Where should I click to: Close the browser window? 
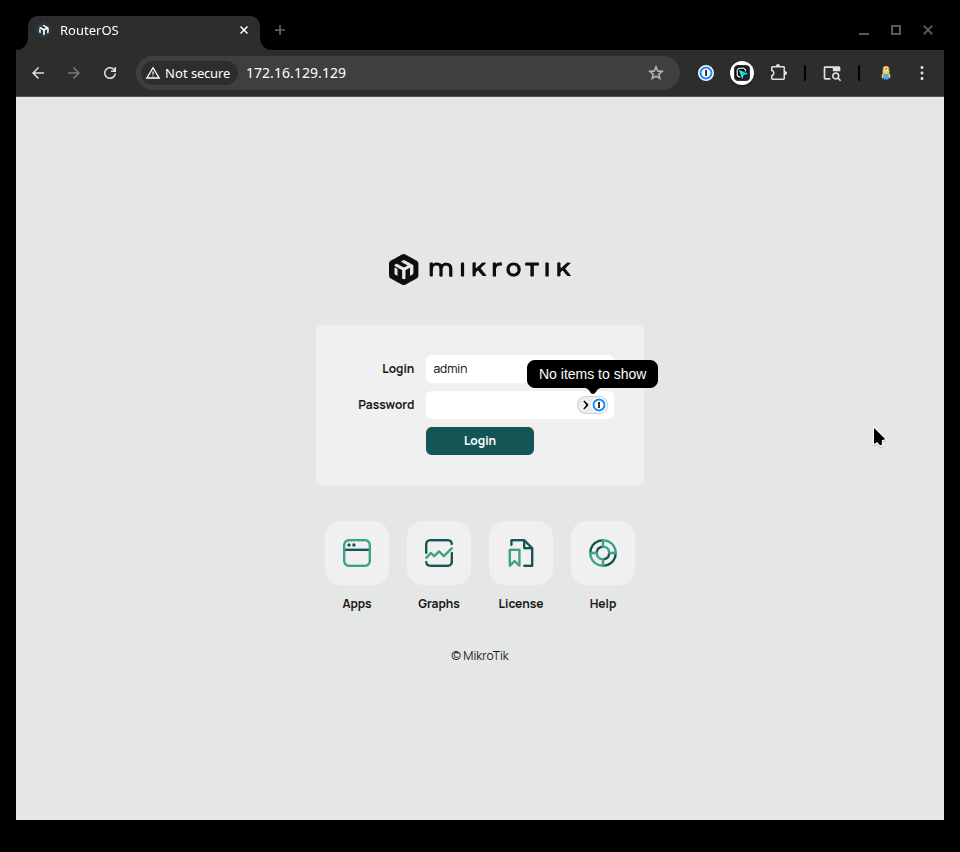click(928, 31)
